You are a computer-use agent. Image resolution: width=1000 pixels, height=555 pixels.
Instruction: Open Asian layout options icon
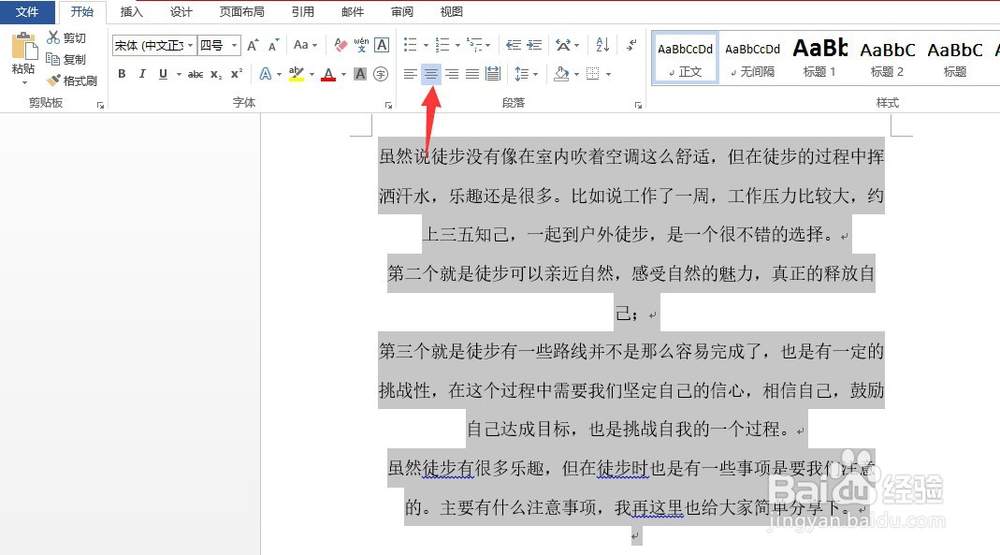(x=563, y=45)
